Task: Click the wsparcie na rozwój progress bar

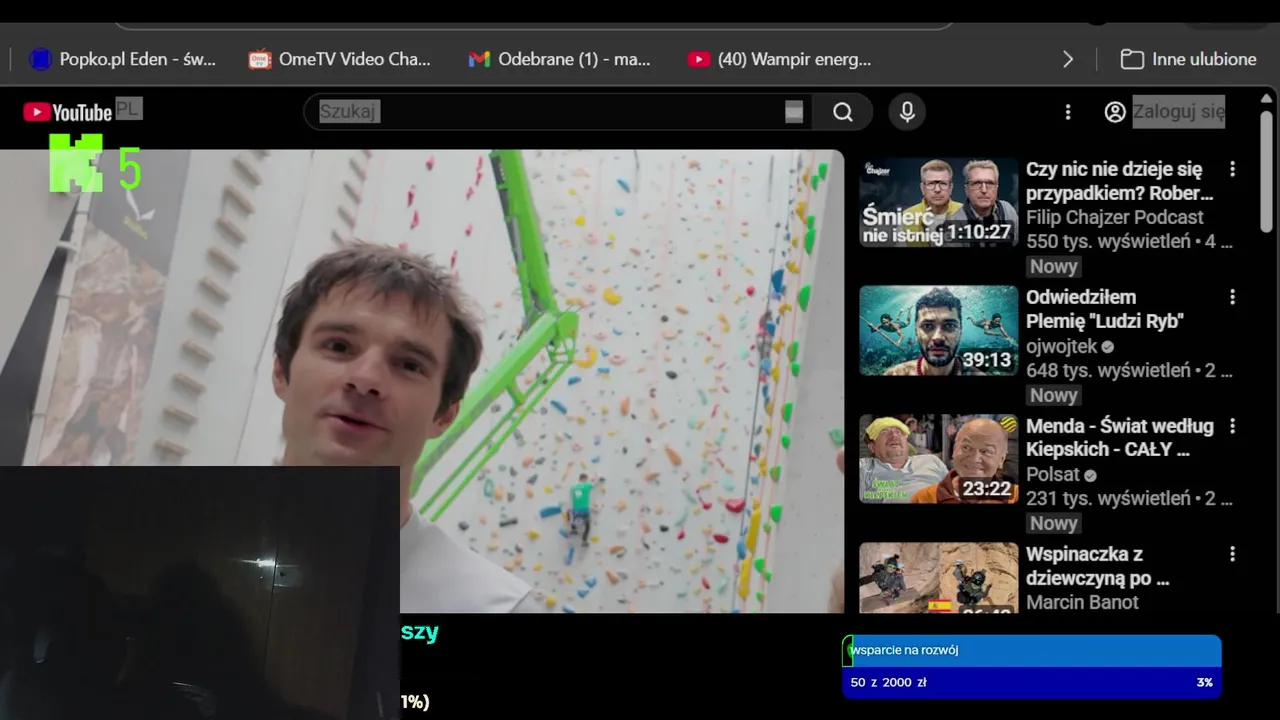Action: (x=1032, y=650)
